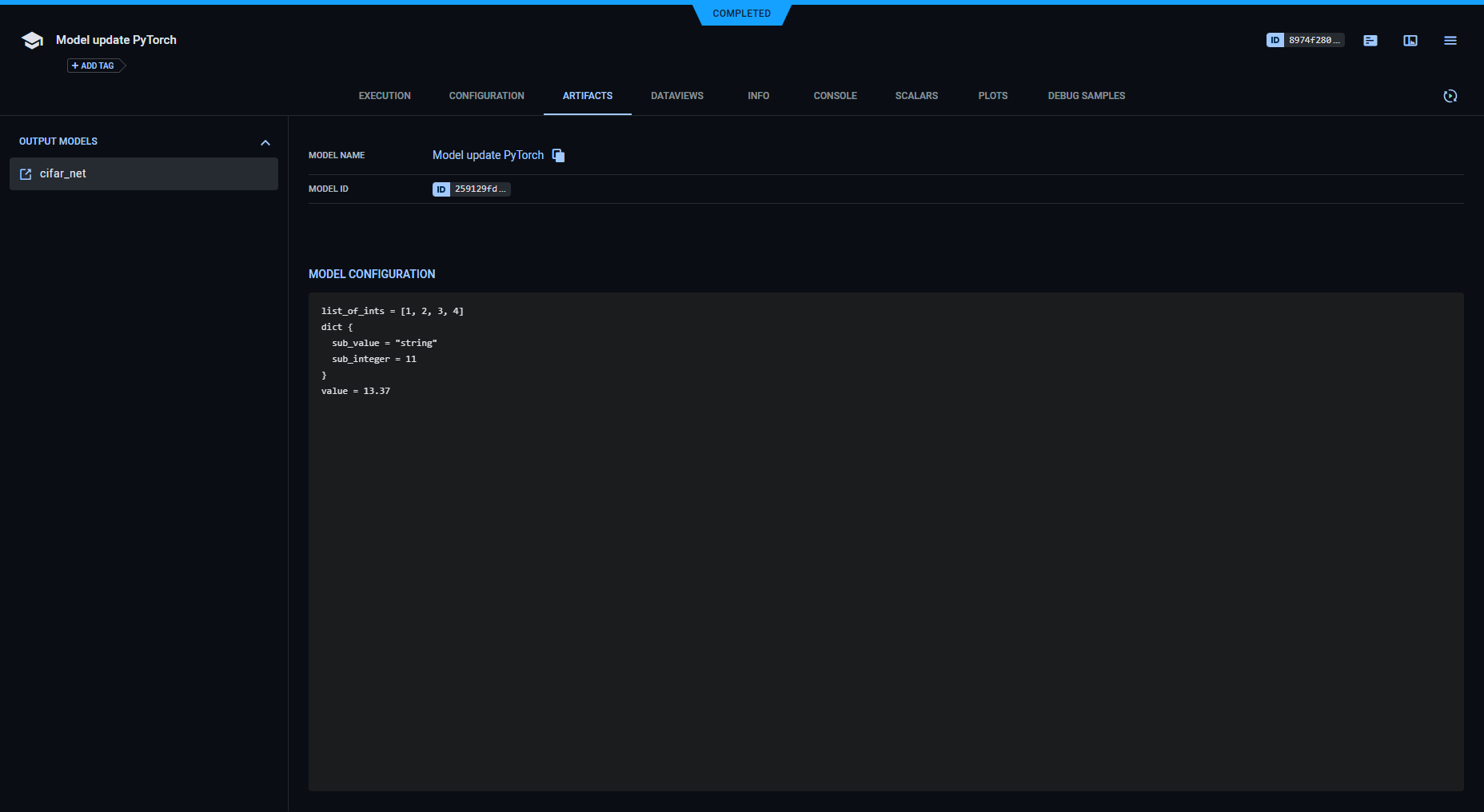Open cifar_net external link icon
This screenshot has width=1484, height=812.
(26, 174)
